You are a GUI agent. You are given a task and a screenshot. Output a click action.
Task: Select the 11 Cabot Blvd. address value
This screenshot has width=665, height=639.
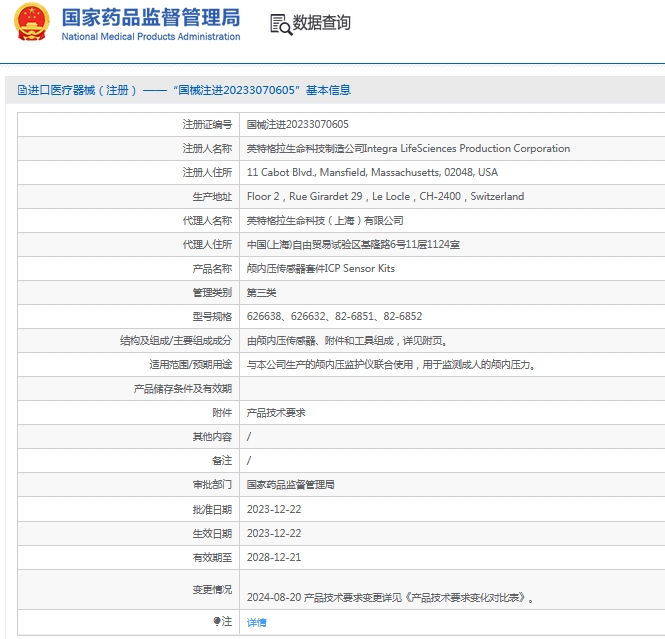click(x=372, y=172)
